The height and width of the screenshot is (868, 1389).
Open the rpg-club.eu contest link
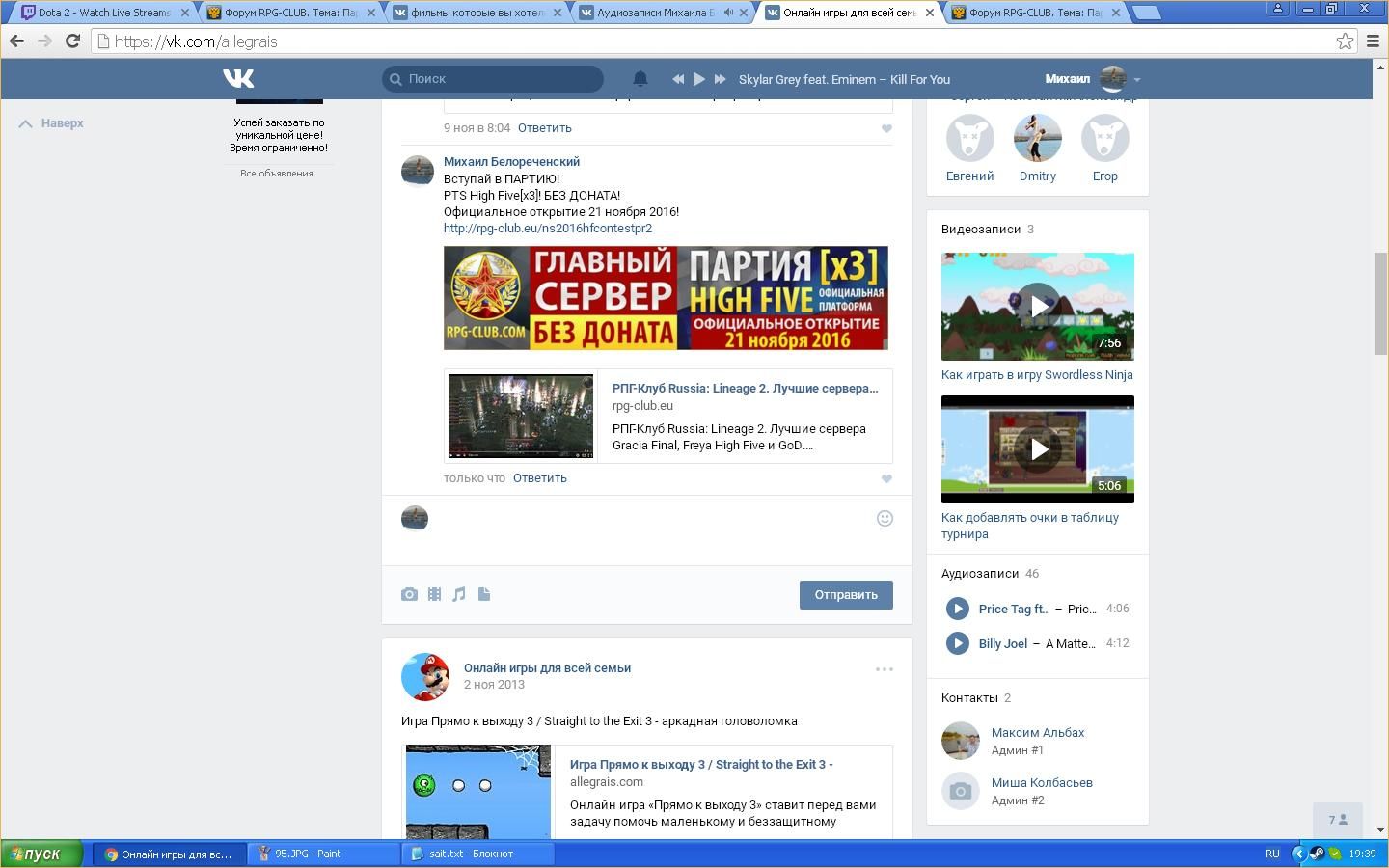[x=547, y=229]
